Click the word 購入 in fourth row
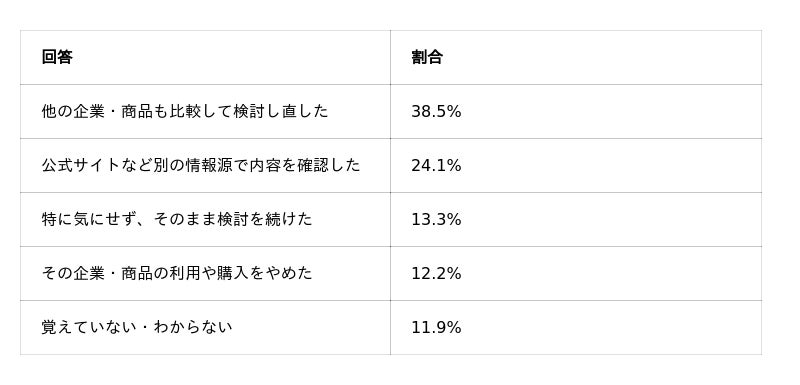The width and height of the screenshot is (800, 385). coord(232,273)
